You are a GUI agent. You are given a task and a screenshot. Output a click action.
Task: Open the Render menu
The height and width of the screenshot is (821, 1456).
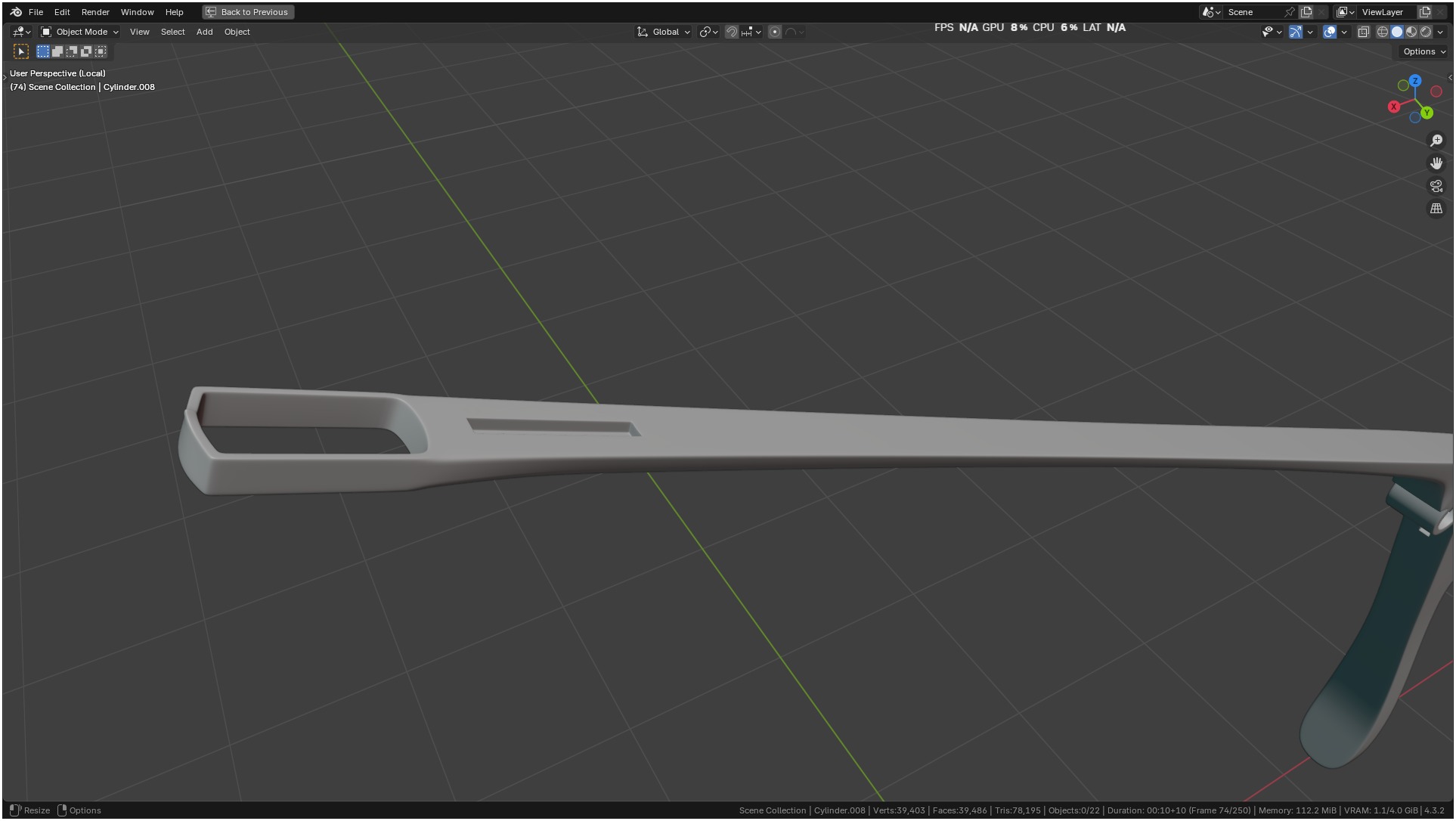pyautogui.click(x=95, y=12)
